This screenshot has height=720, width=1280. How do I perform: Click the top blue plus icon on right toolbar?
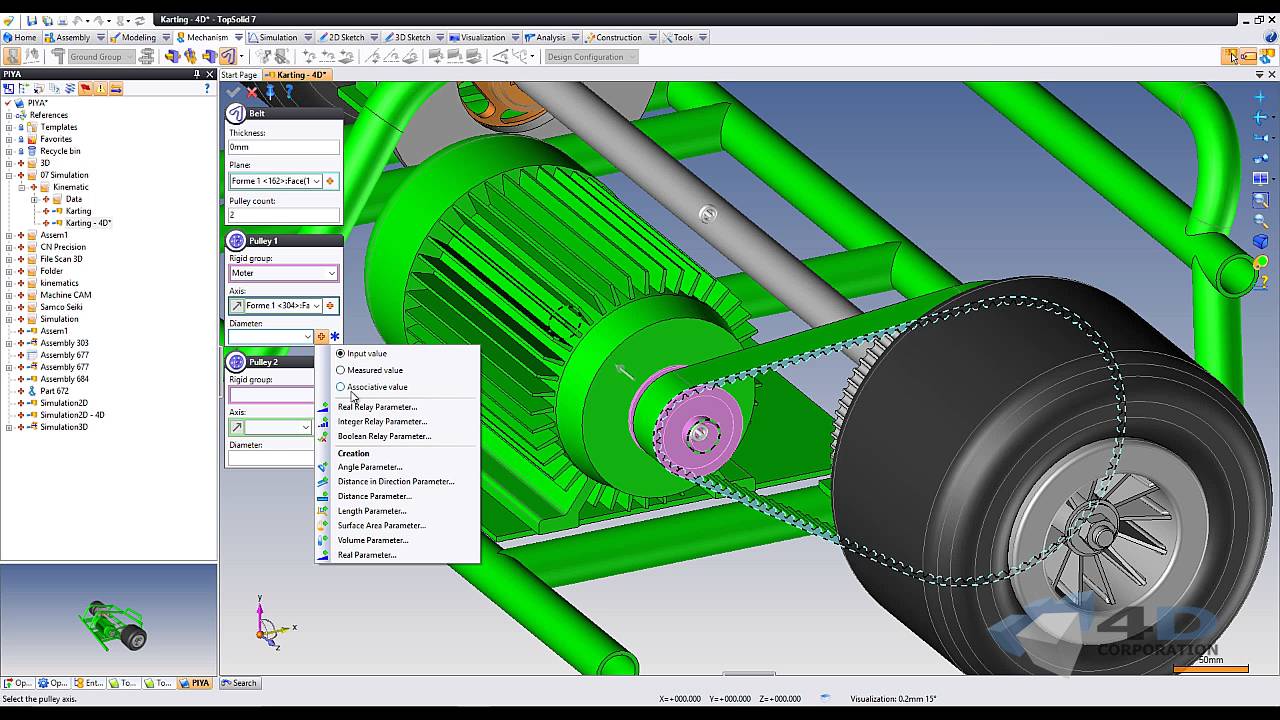coord(1260,97)
